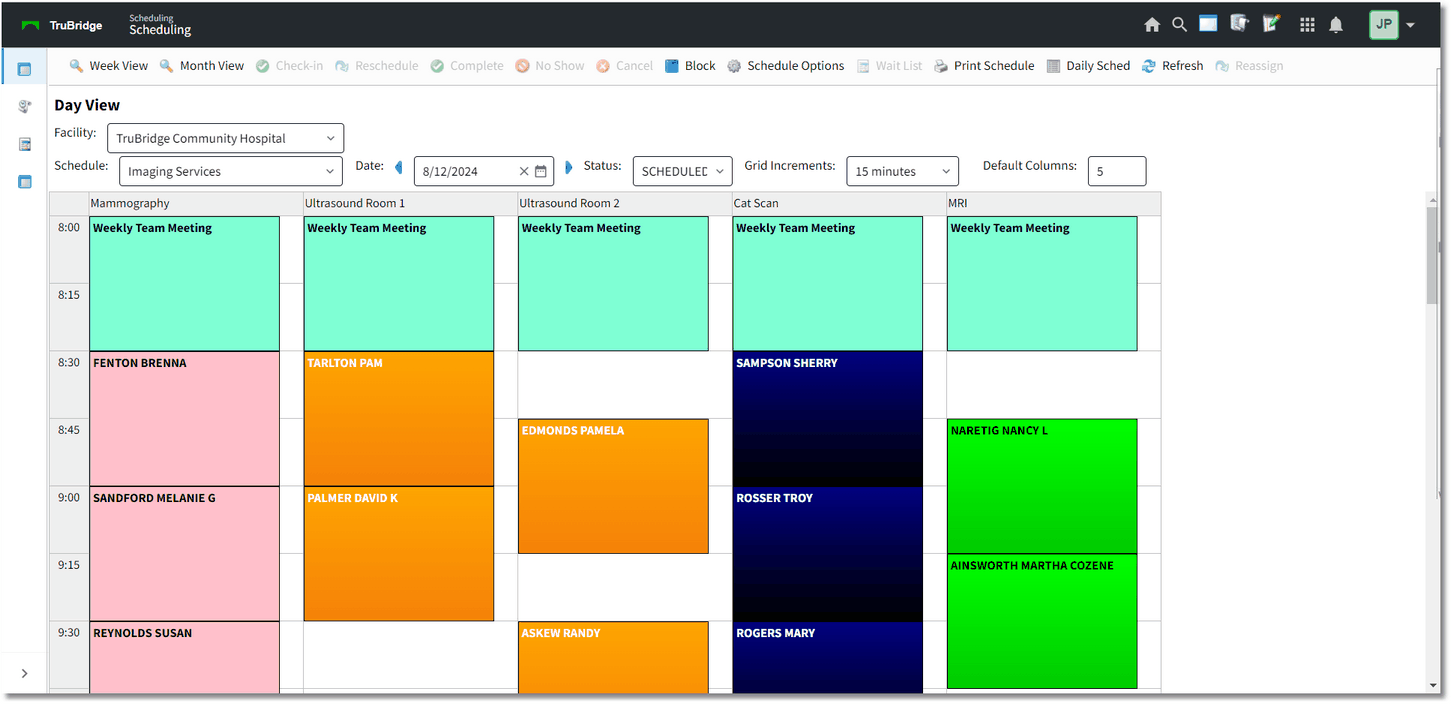Select the FENTON BRENNA appointment
Screen dimensions: 1451x704
click(x=184, y=418)
